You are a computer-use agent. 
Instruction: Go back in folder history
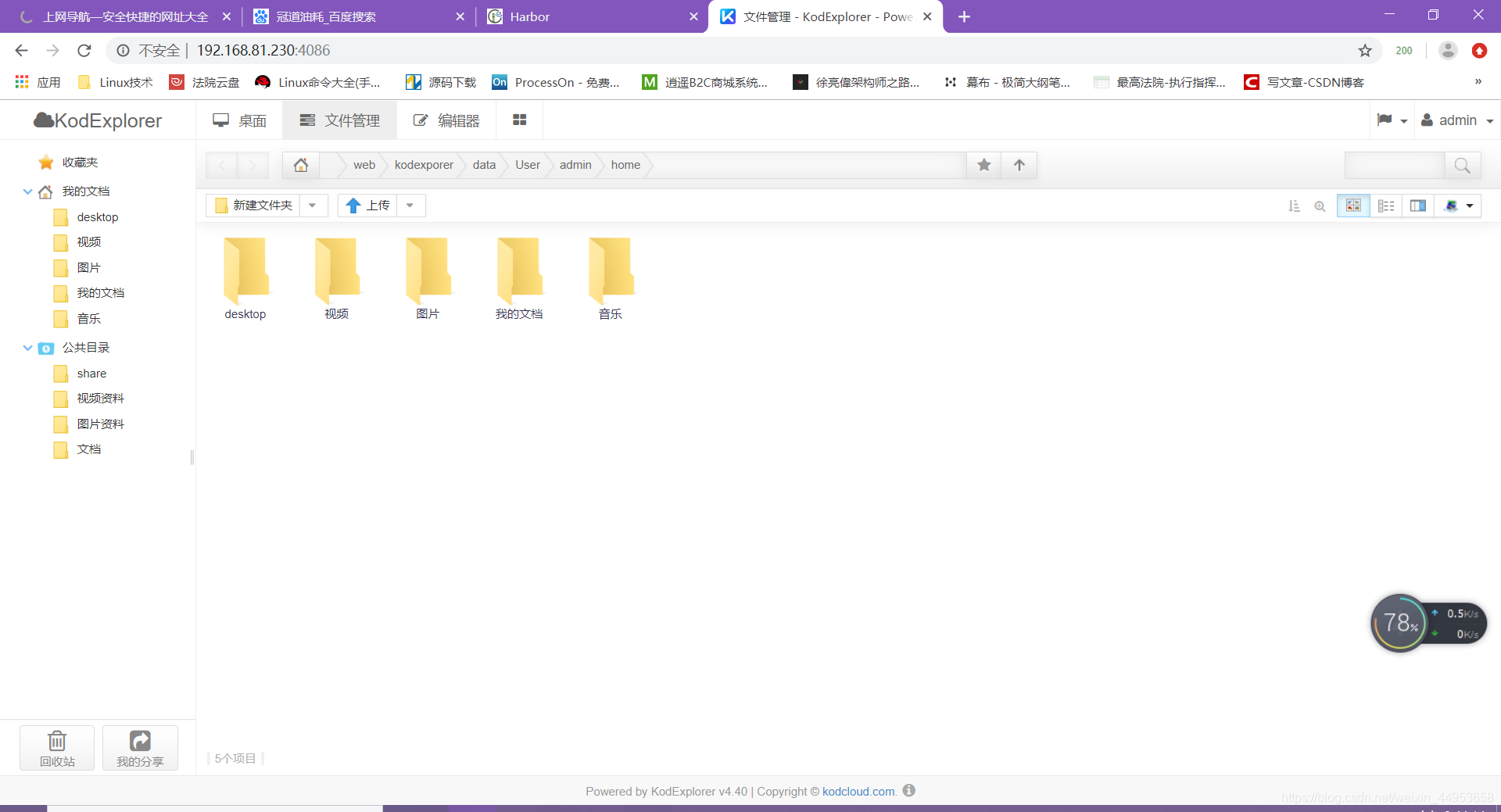tap(222, 165)
